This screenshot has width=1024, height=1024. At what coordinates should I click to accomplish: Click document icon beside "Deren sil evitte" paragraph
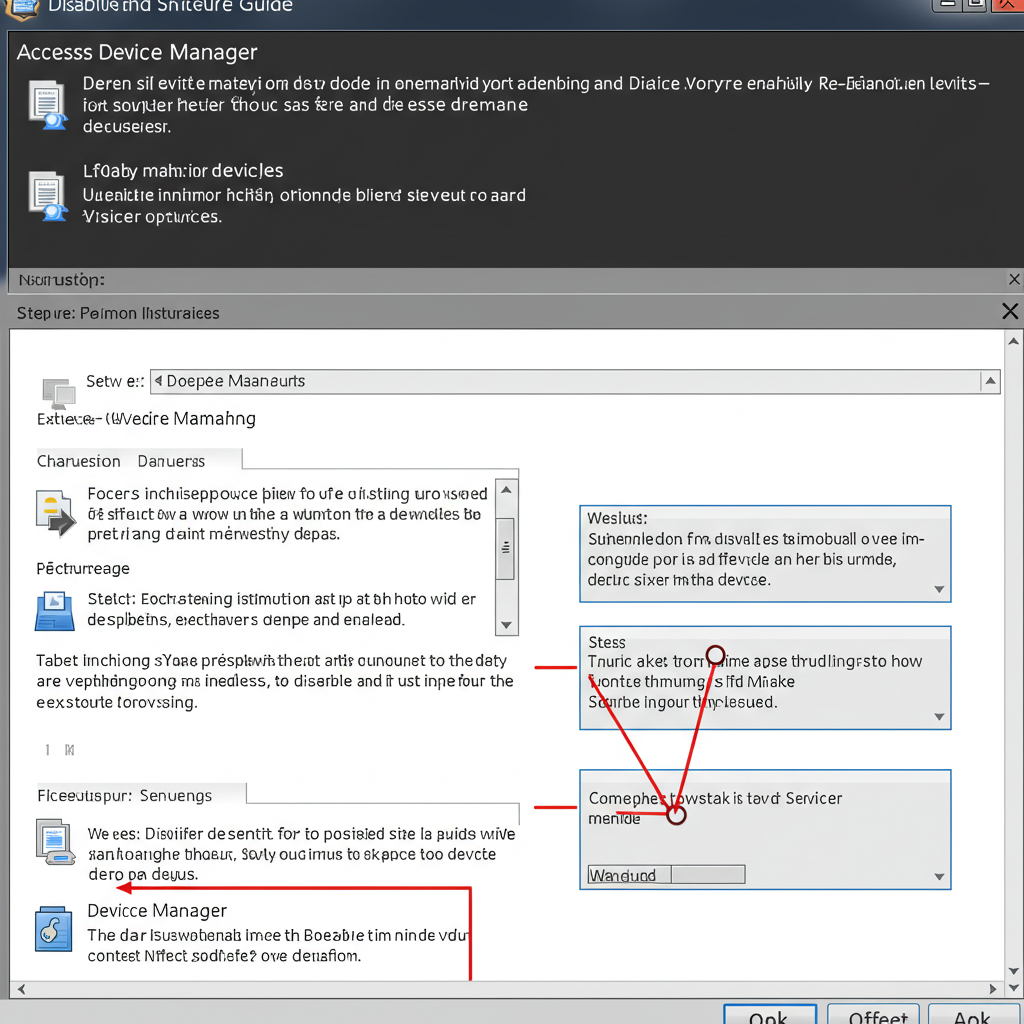(47, 104)
